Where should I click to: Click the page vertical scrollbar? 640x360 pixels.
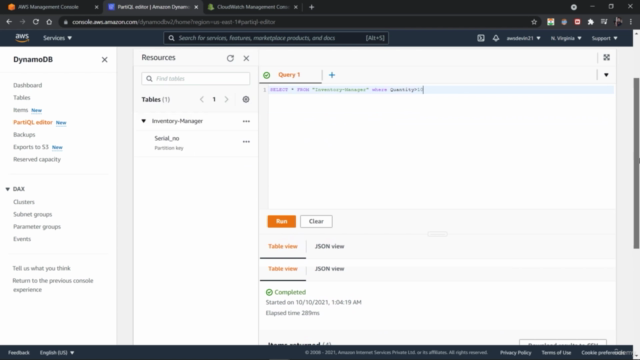click(x=636, y=163)
